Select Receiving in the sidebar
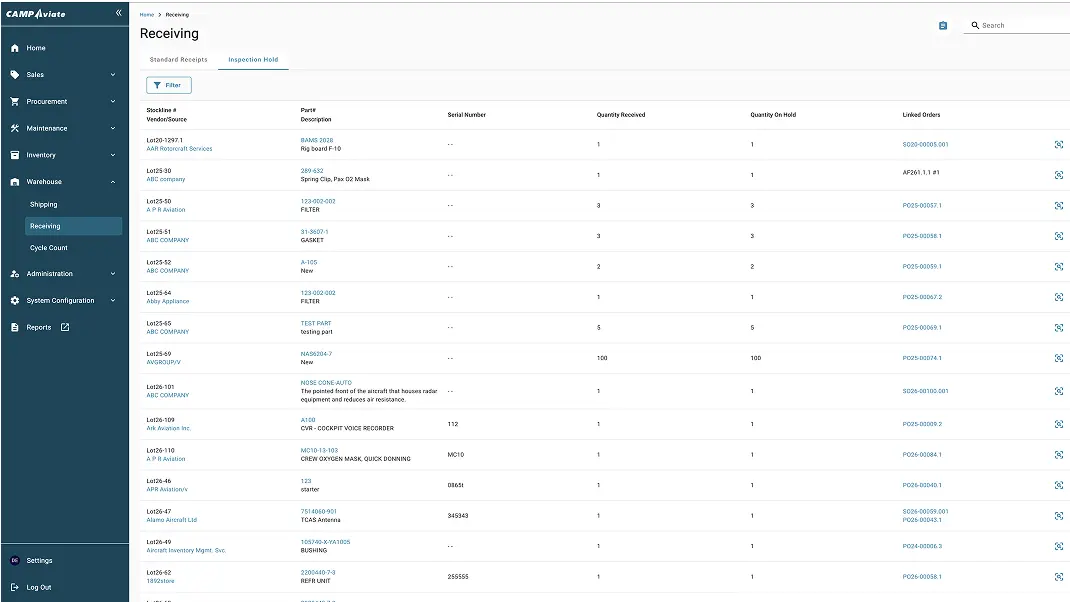This screenshot has width=1070, height=602. click(x=74, y=226)
